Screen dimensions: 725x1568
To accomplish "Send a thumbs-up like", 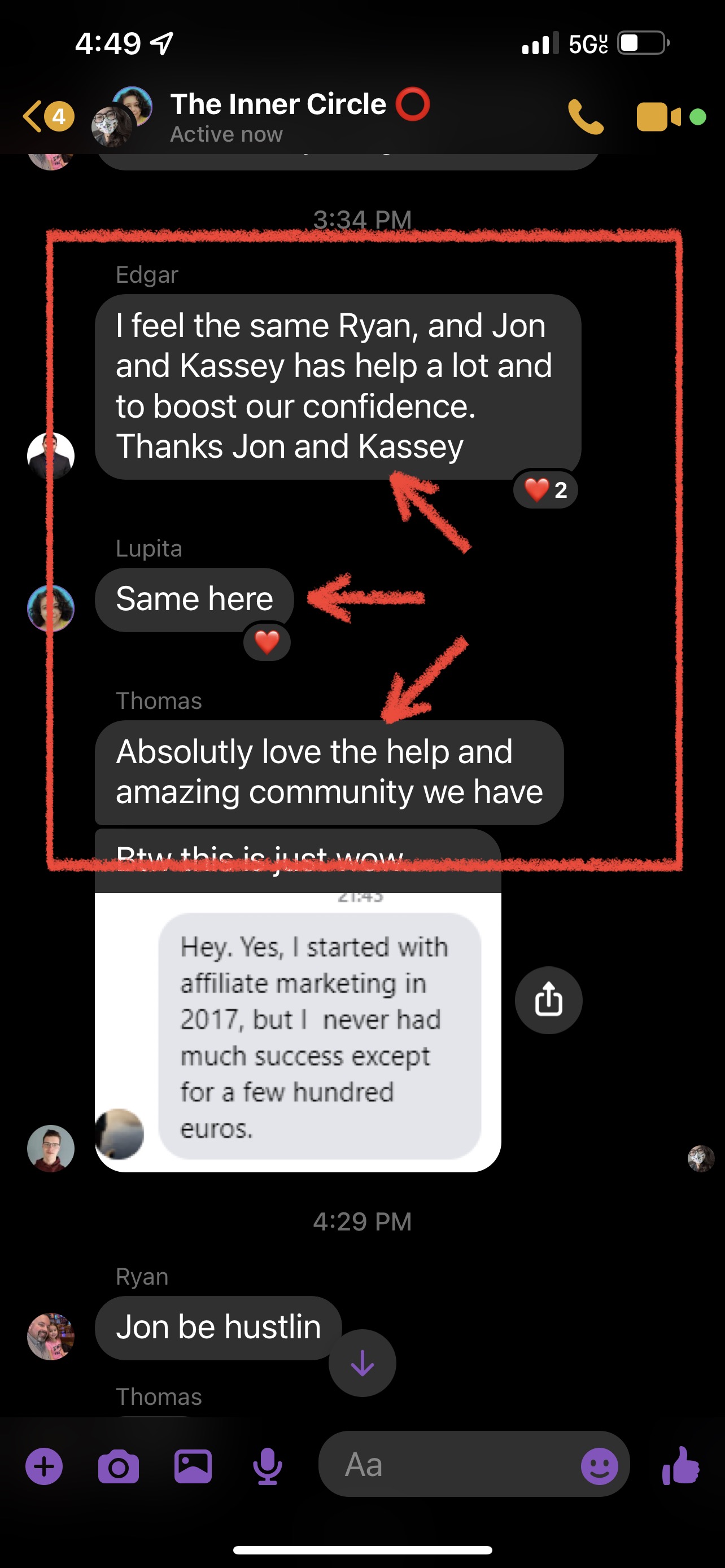I will tap(680, 1465).
